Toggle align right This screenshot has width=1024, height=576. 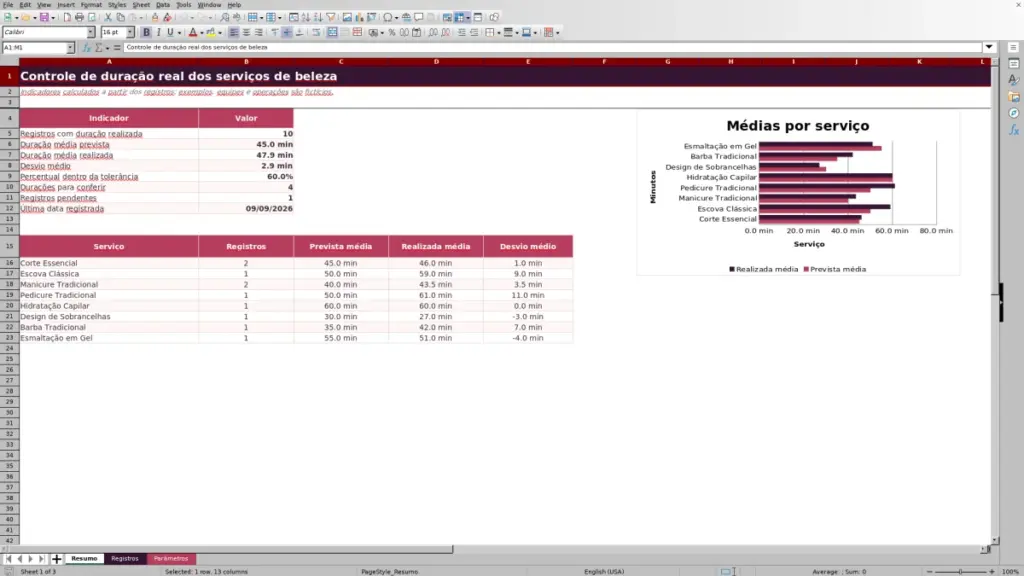coord(259,32)
